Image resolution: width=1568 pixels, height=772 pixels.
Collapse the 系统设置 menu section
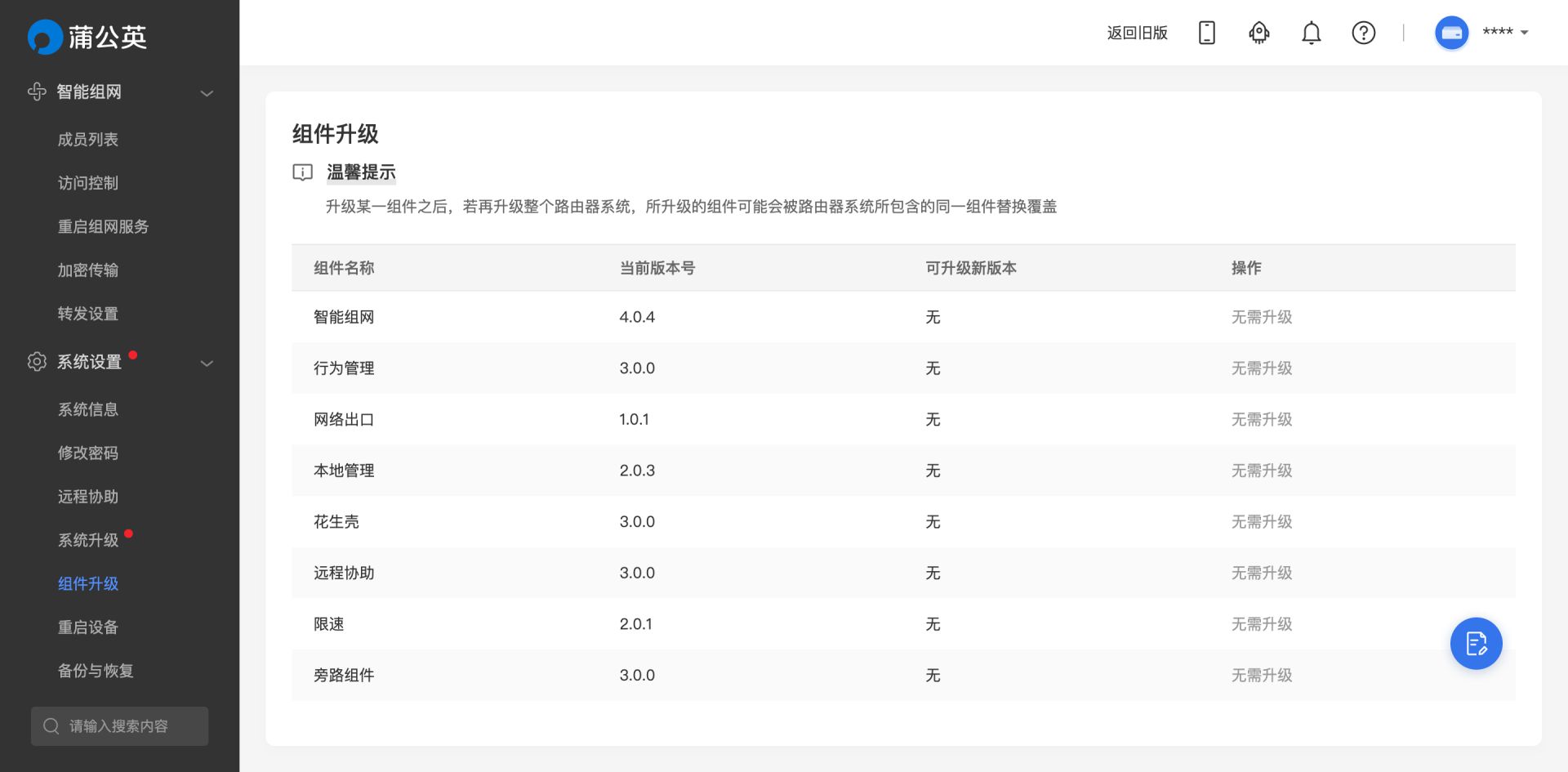click(x=207, y=363)
